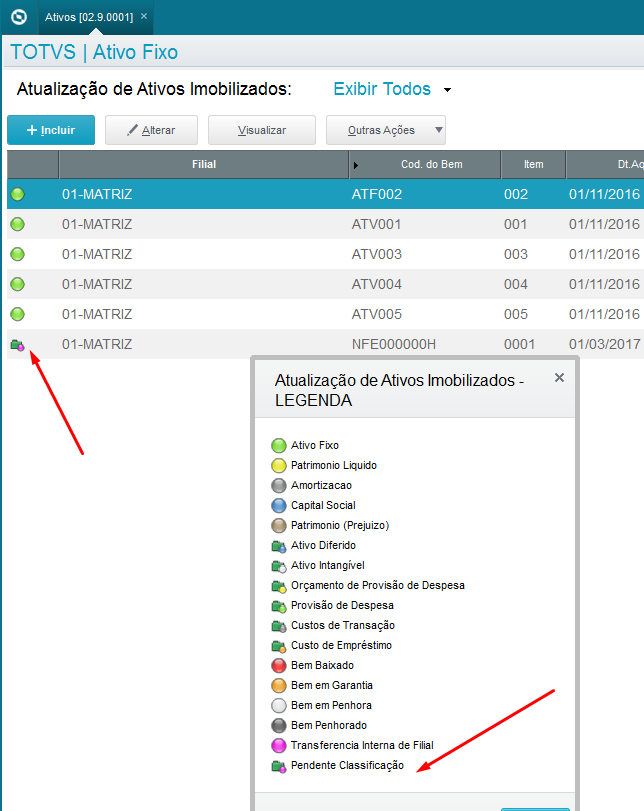Image resolution: width=644 pixels, height=811 pixels.
Task: Click the magenta Transferencia Interna de Filial icon
Action: (x=279, y=746)
